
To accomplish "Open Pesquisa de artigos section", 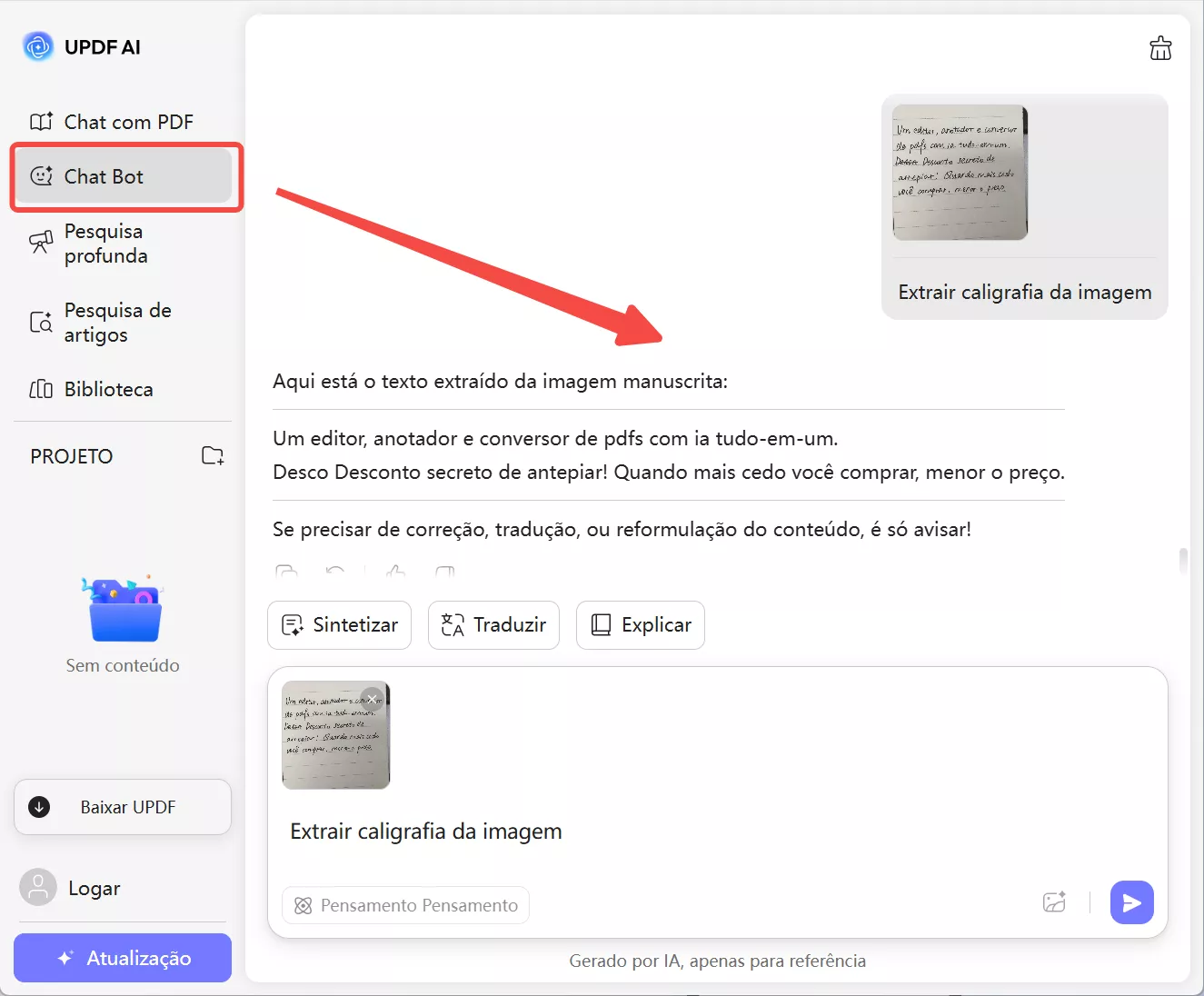I will 116,322.
